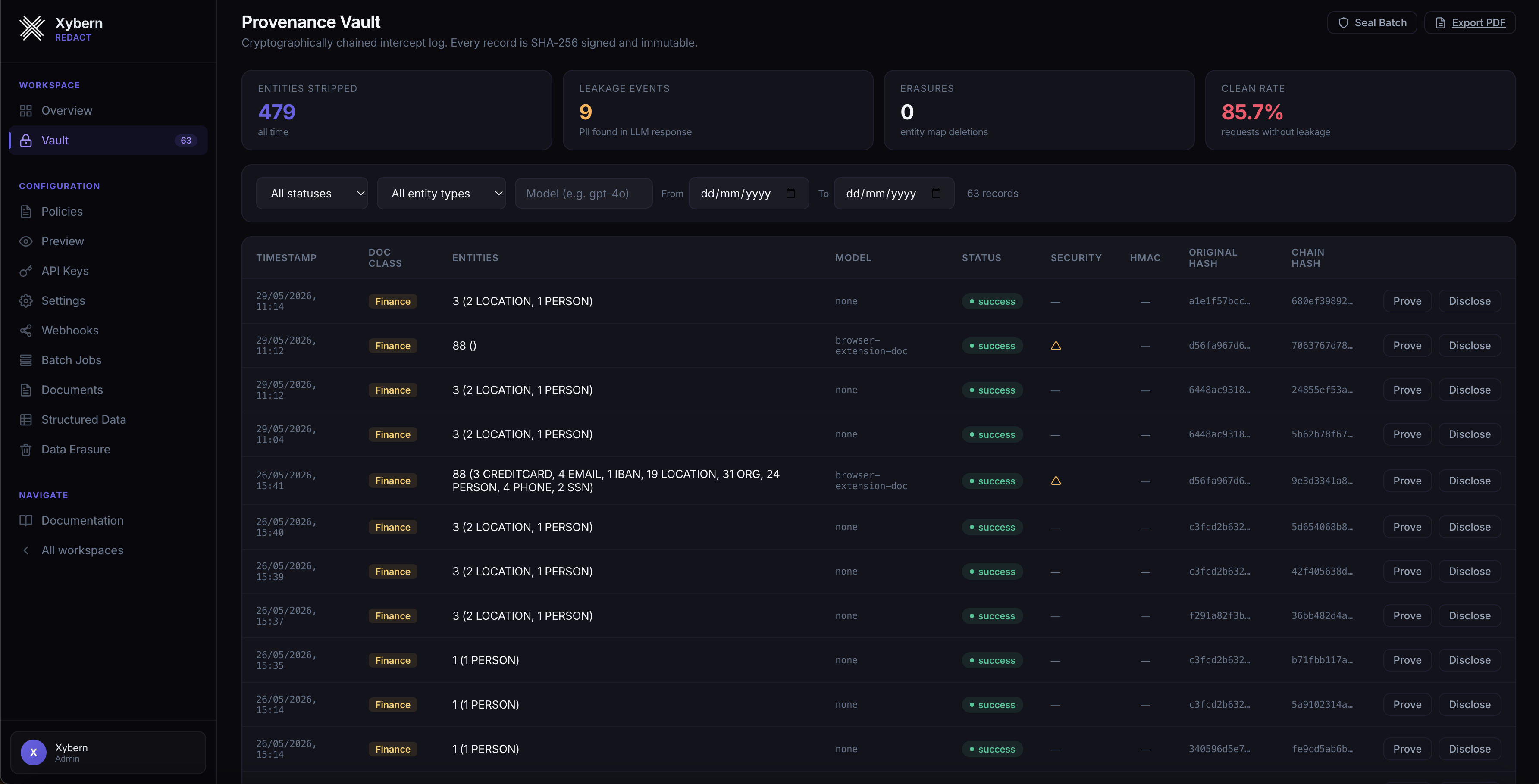Viewport: 1539px width, 784px height.
Task: Click the Batch Jobs stack icon
Action: [26, 360]
